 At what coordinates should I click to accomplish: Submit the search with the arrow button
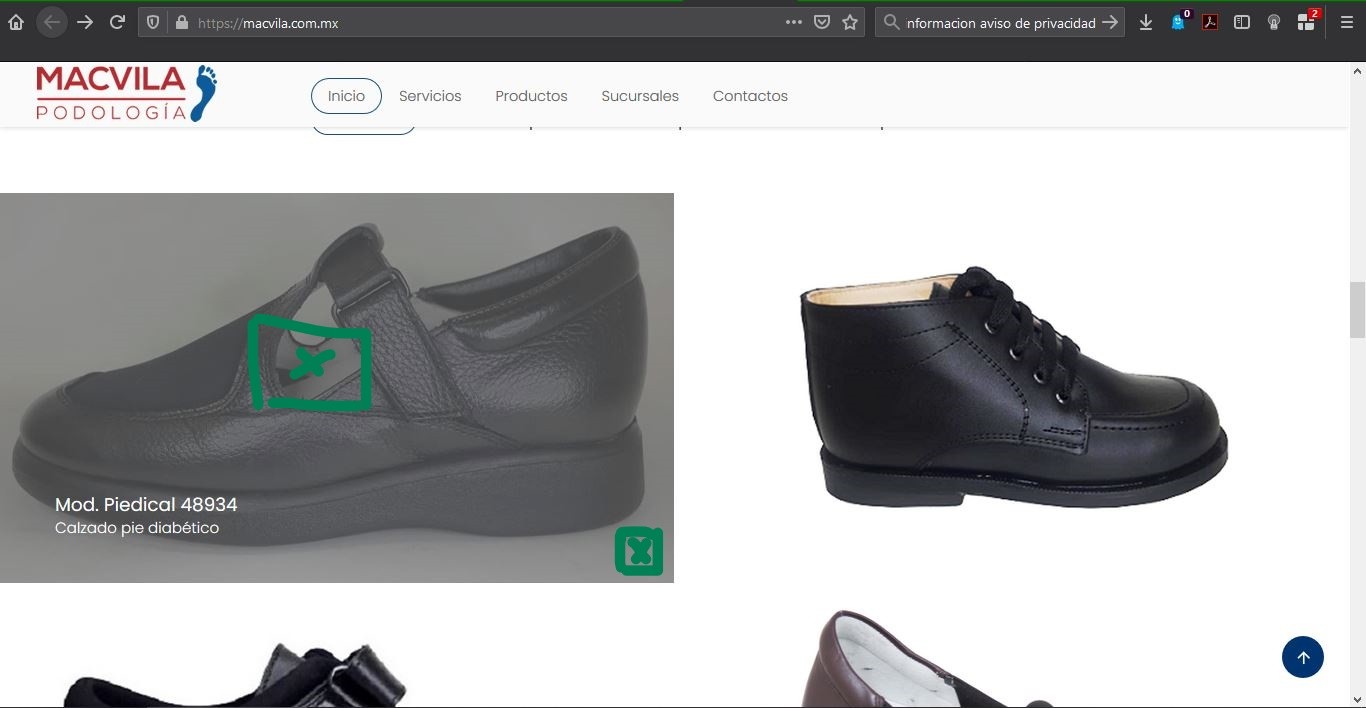[x=1110, y=22]
